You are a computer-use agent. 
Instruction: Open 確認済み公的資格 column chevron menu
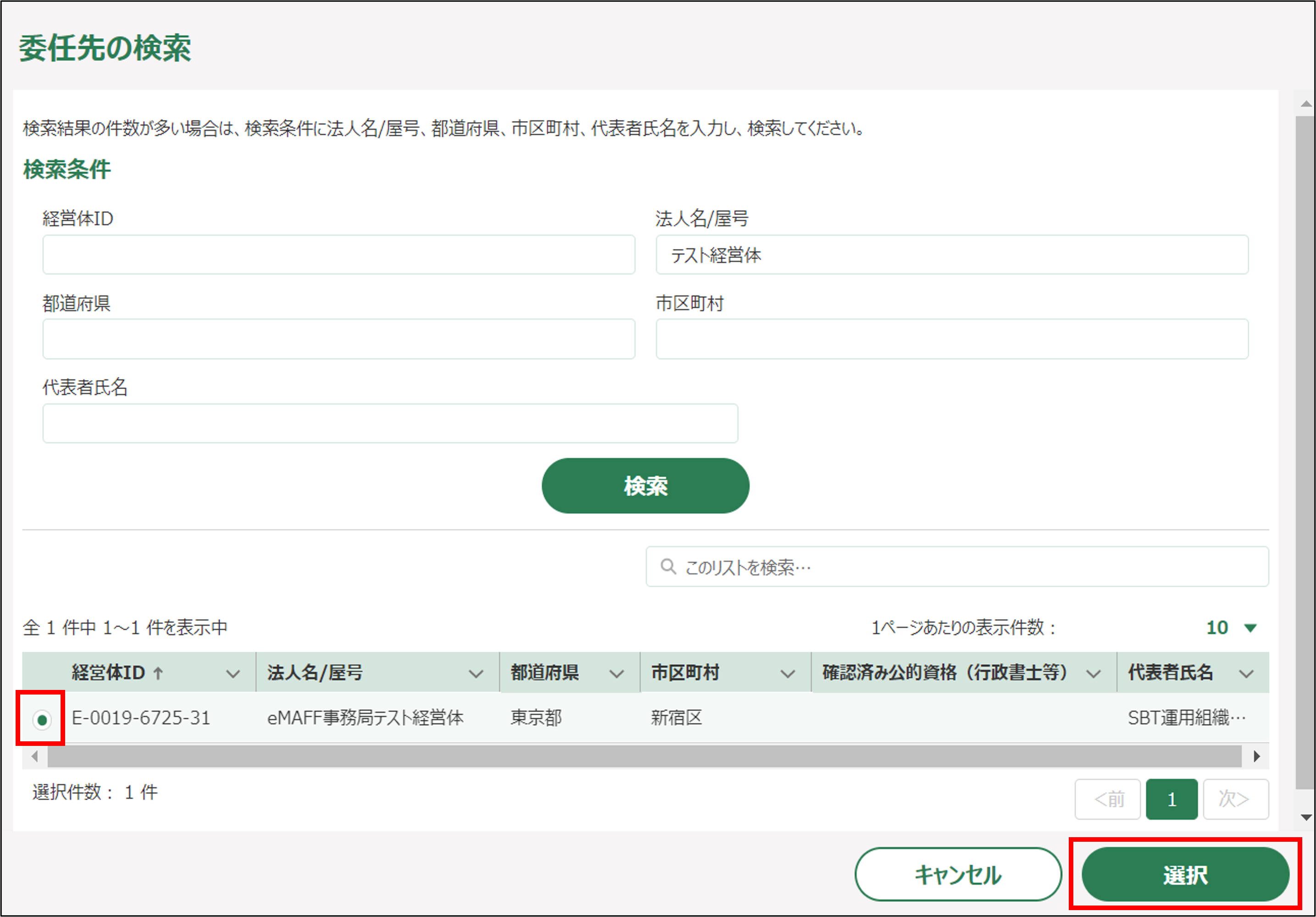[1093, 674]
